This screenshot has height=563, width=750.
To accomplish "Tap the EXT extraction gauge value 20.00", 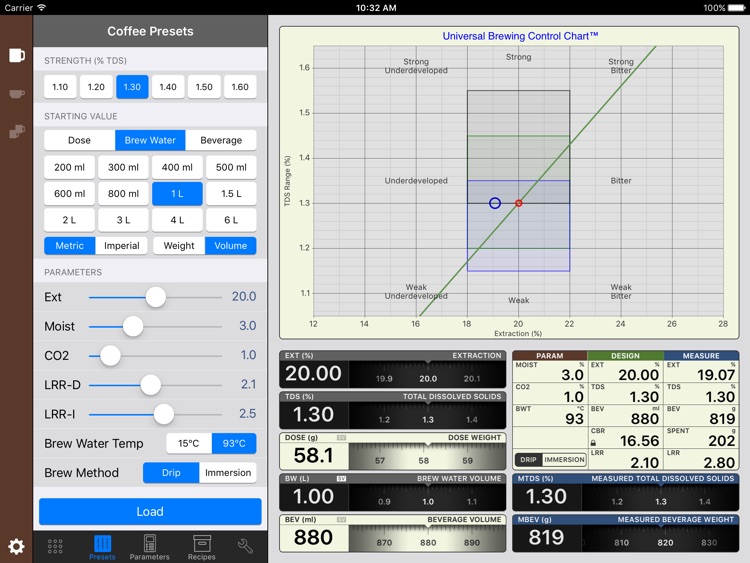I will [x=313, y=374].
